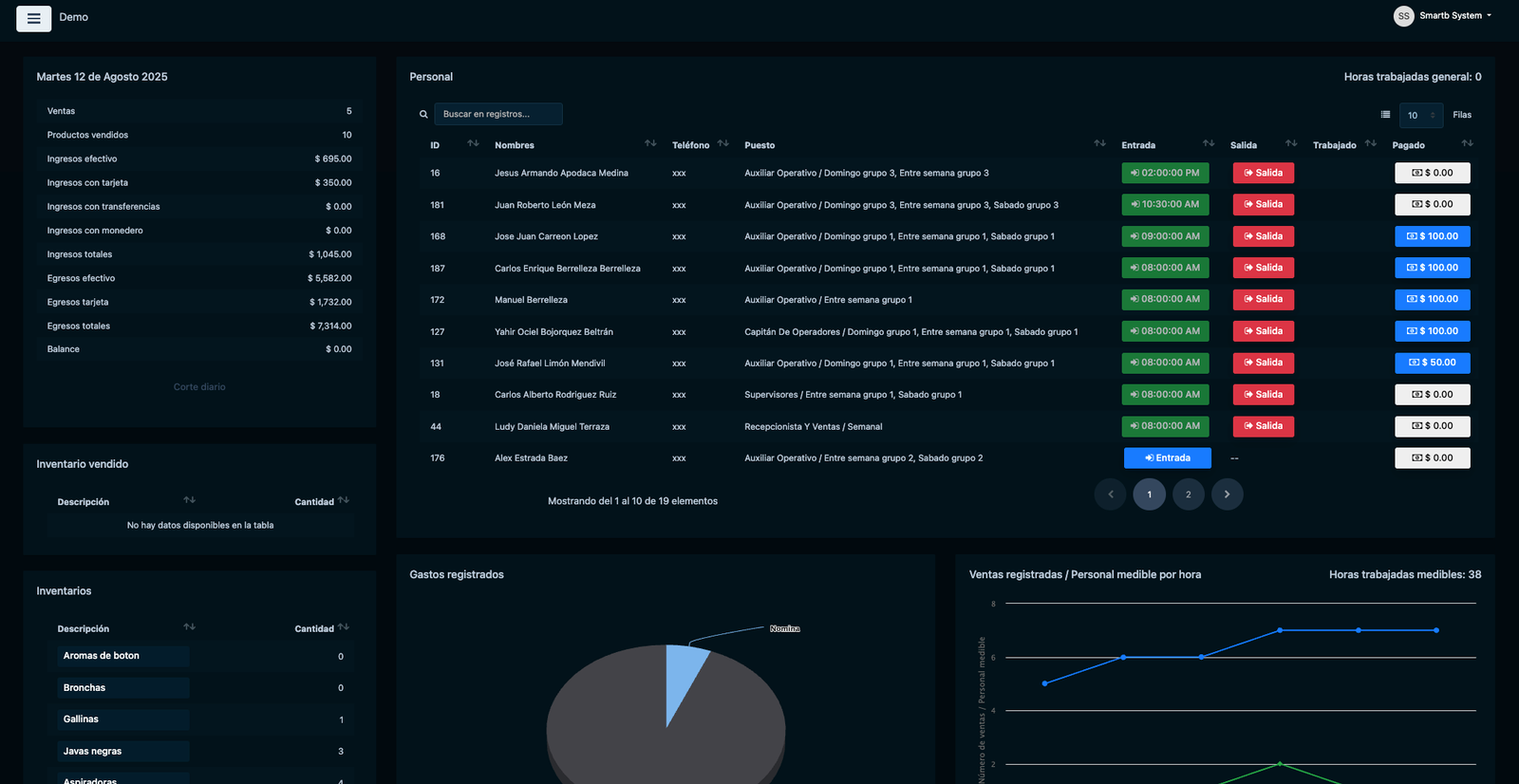The height and width of the screenshot is (784, 1519).
Task: Sort by Trabajado column arrows
Action: [1370, 143]
